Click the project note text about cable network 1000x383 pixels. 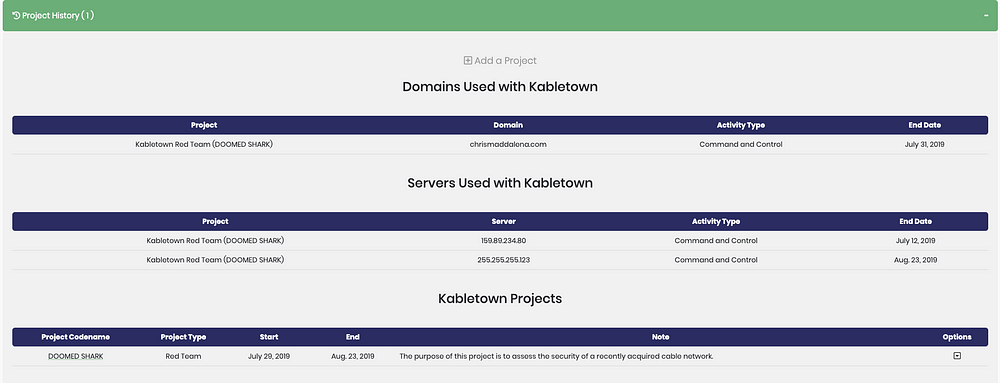pos(556,356)
